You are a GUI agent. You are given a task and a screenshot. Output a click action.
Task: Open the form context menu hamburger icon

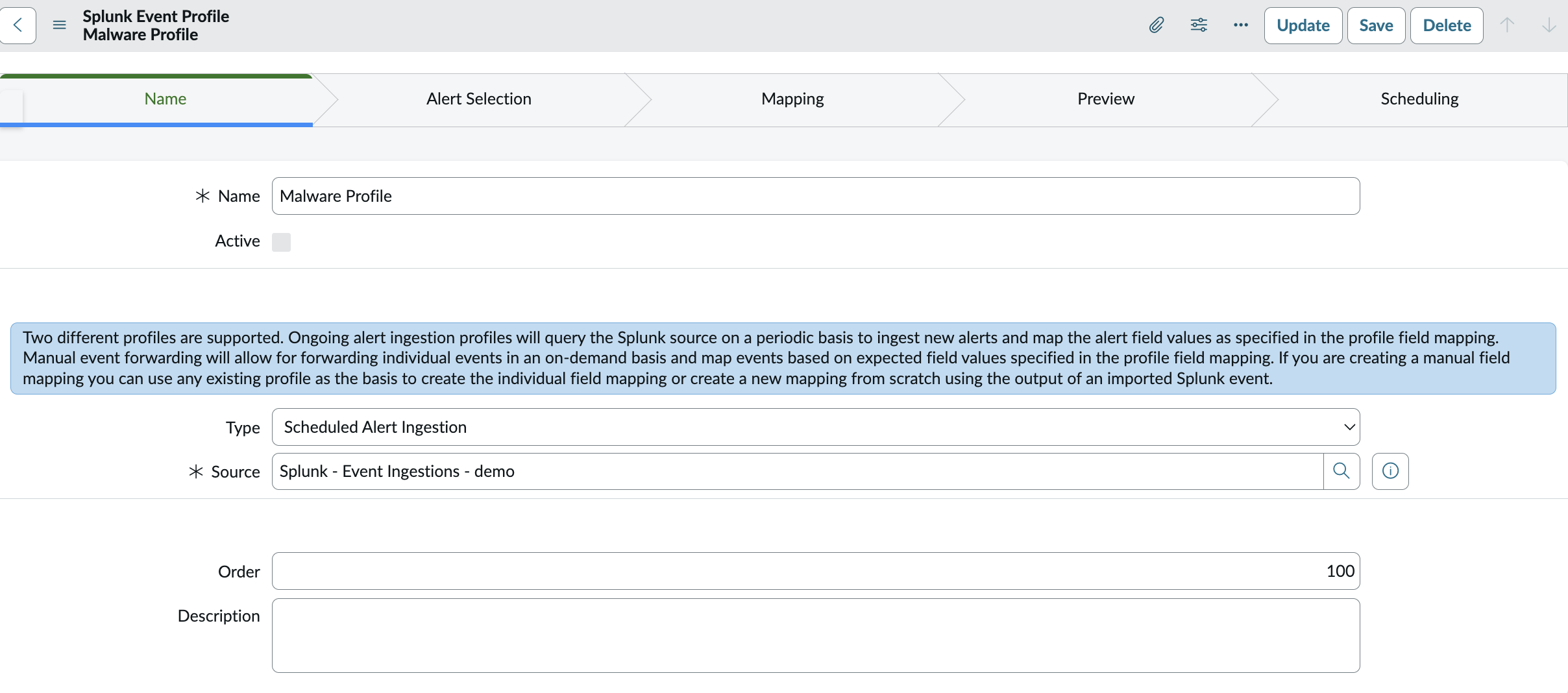(59, 25)
